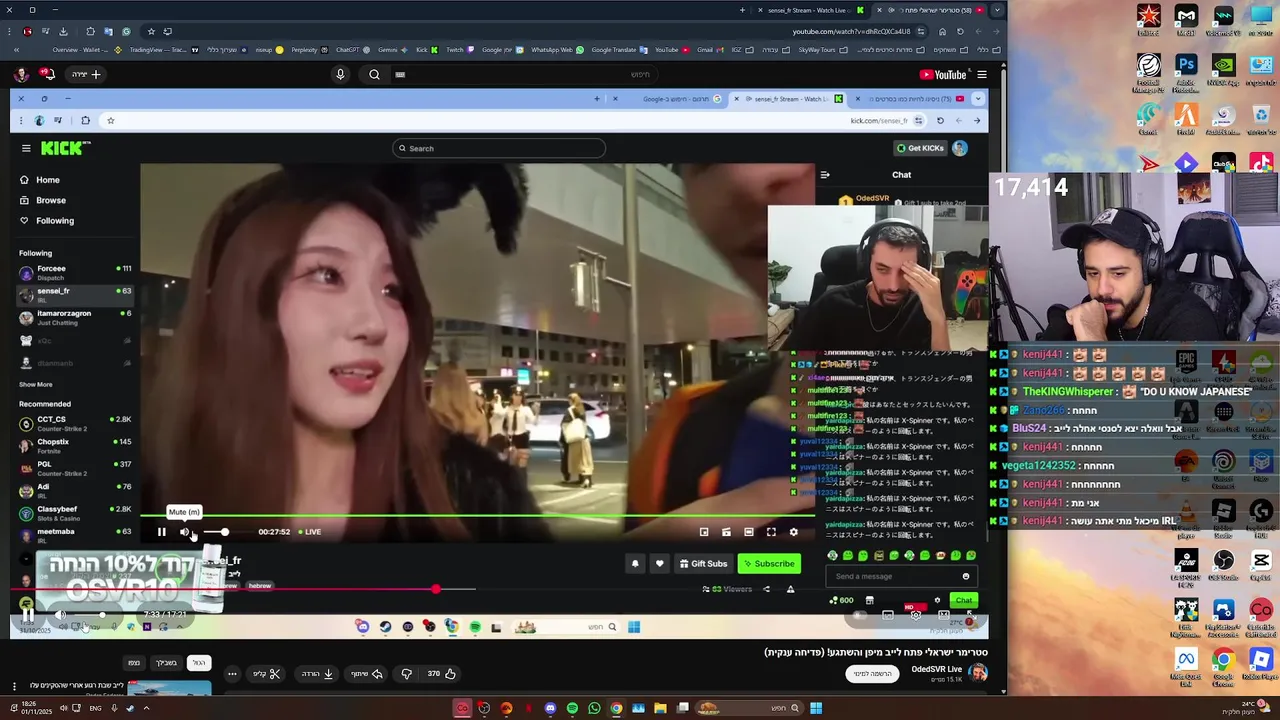Viewport: 1280px width, 720px height.
Task: Open YouTube create button
Action: tap(87, 74)
